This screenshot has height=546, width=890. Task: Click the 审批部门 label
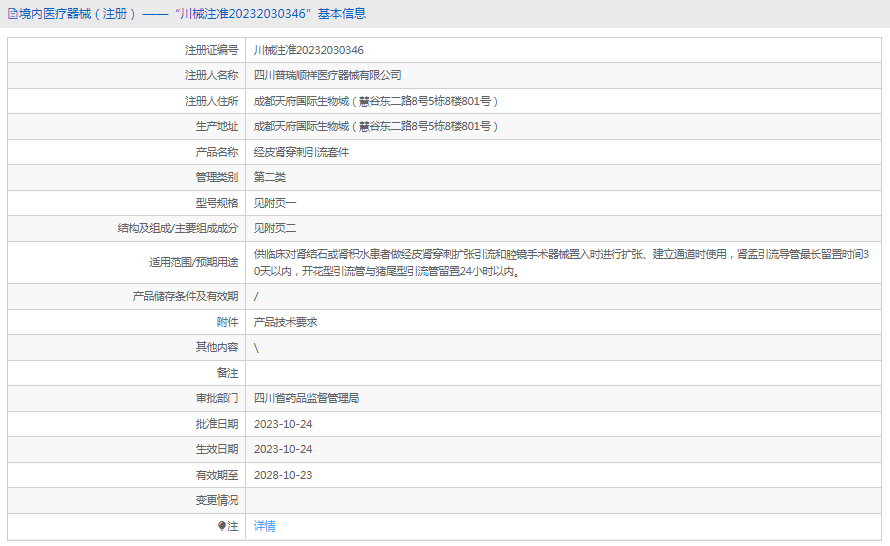[217, 398]
